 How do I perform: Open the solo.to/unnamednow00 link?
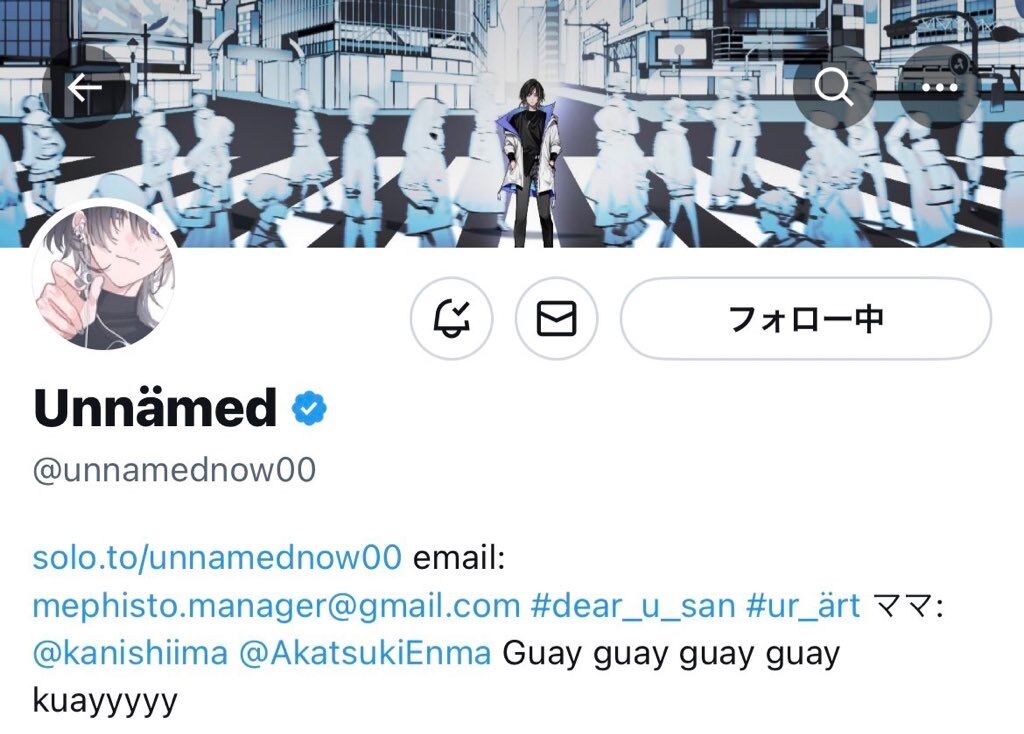click(x=217, y=557)
